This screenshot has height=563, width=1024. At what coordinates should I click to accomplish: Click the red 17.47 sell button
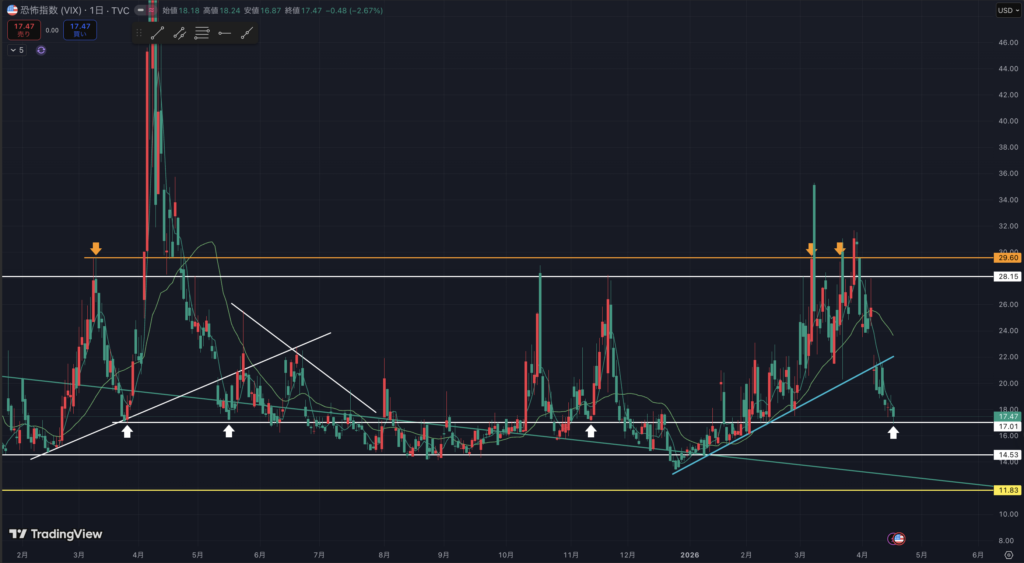[x=23, y=30]
